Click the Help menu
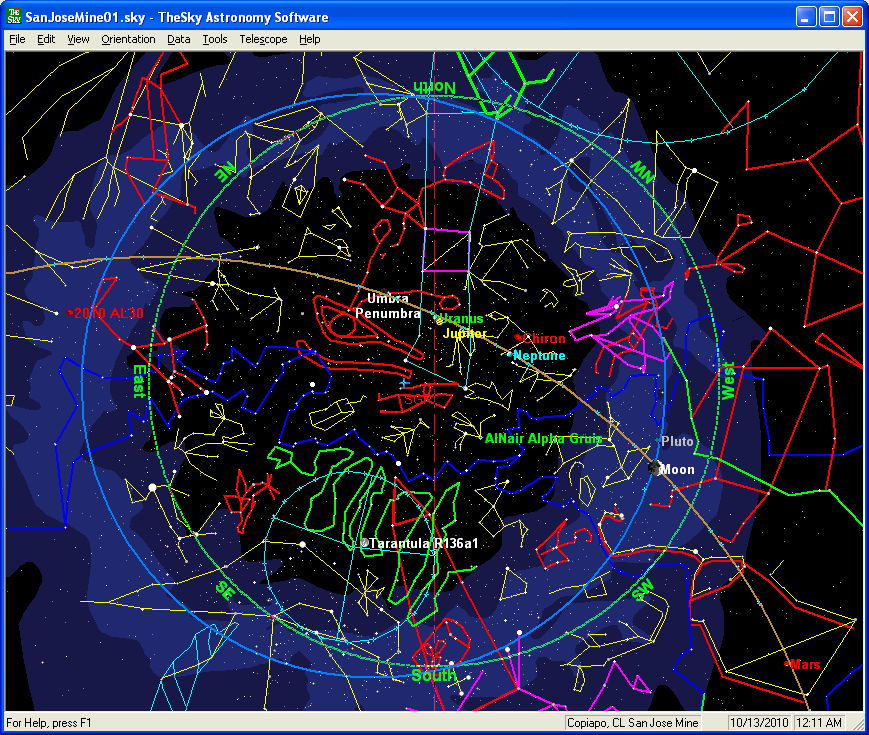Viewport: 869px width, 735px height. [310, 39]
